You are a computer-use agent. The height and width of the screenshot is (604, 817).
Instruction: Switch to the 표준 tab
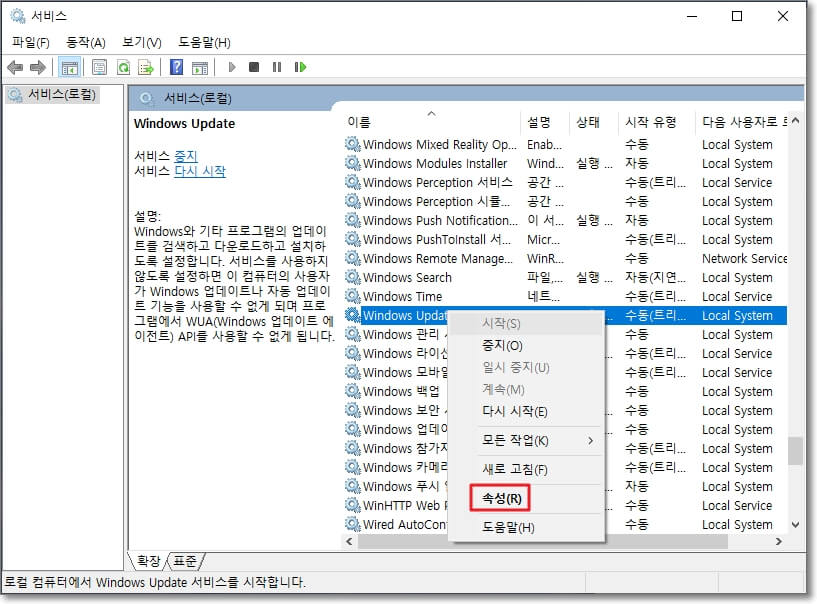pyautogui.click(x=185, y=561)
